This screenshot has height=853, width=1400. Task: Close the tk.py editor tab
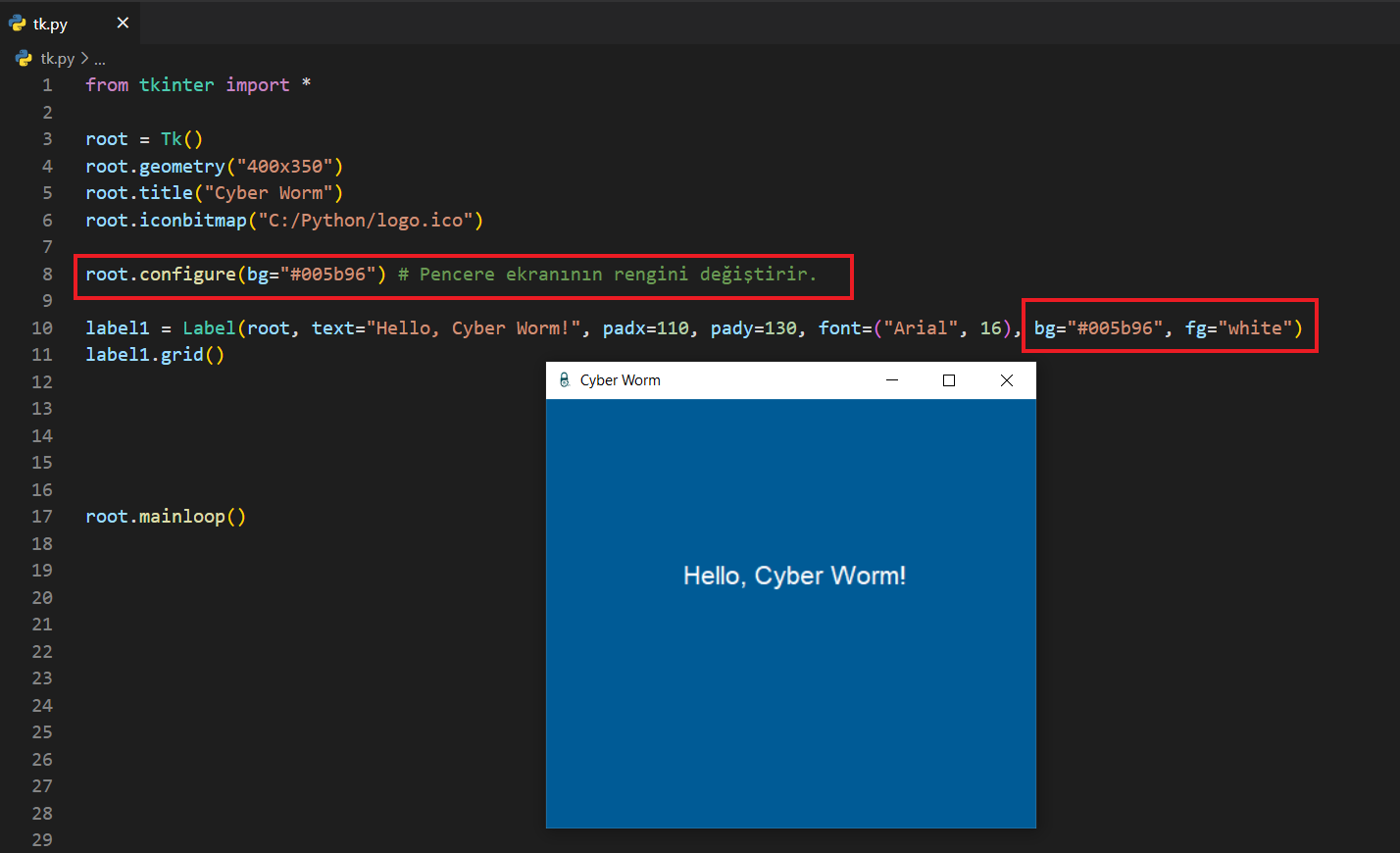tap(123, 23)
